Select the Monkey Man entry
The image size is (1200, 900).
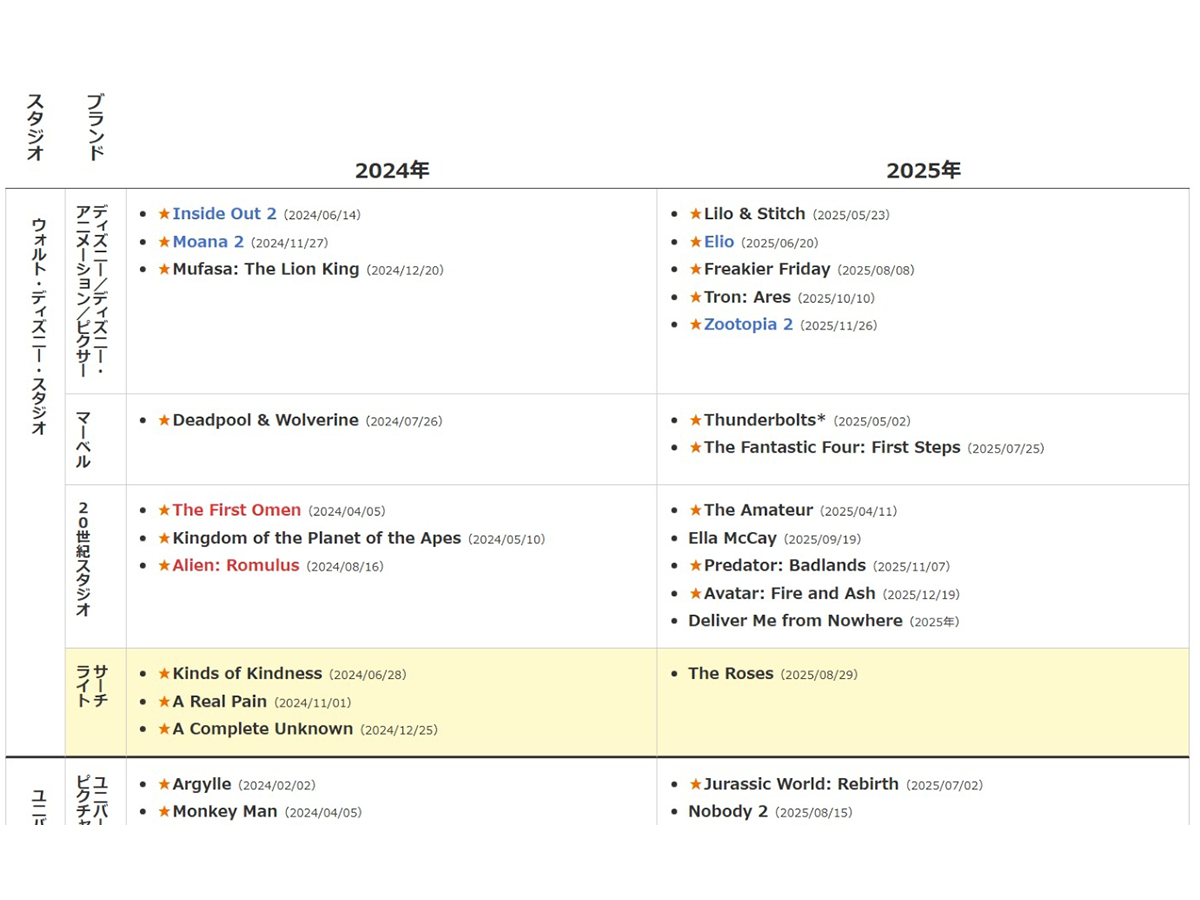(x=225, y=812)
